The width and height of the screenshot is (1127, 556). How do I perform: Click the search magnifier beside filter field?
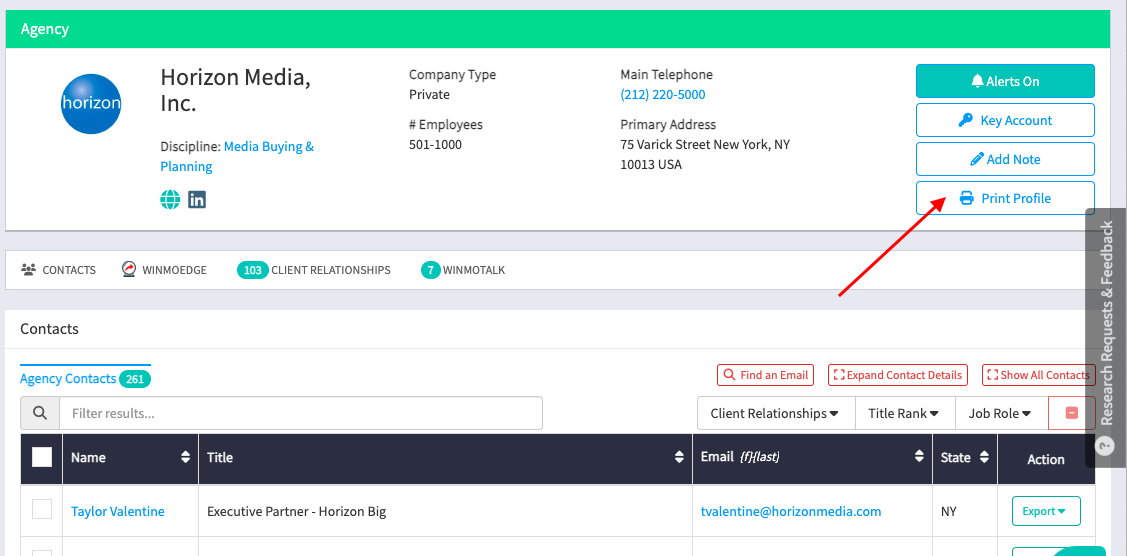(40, 413)
